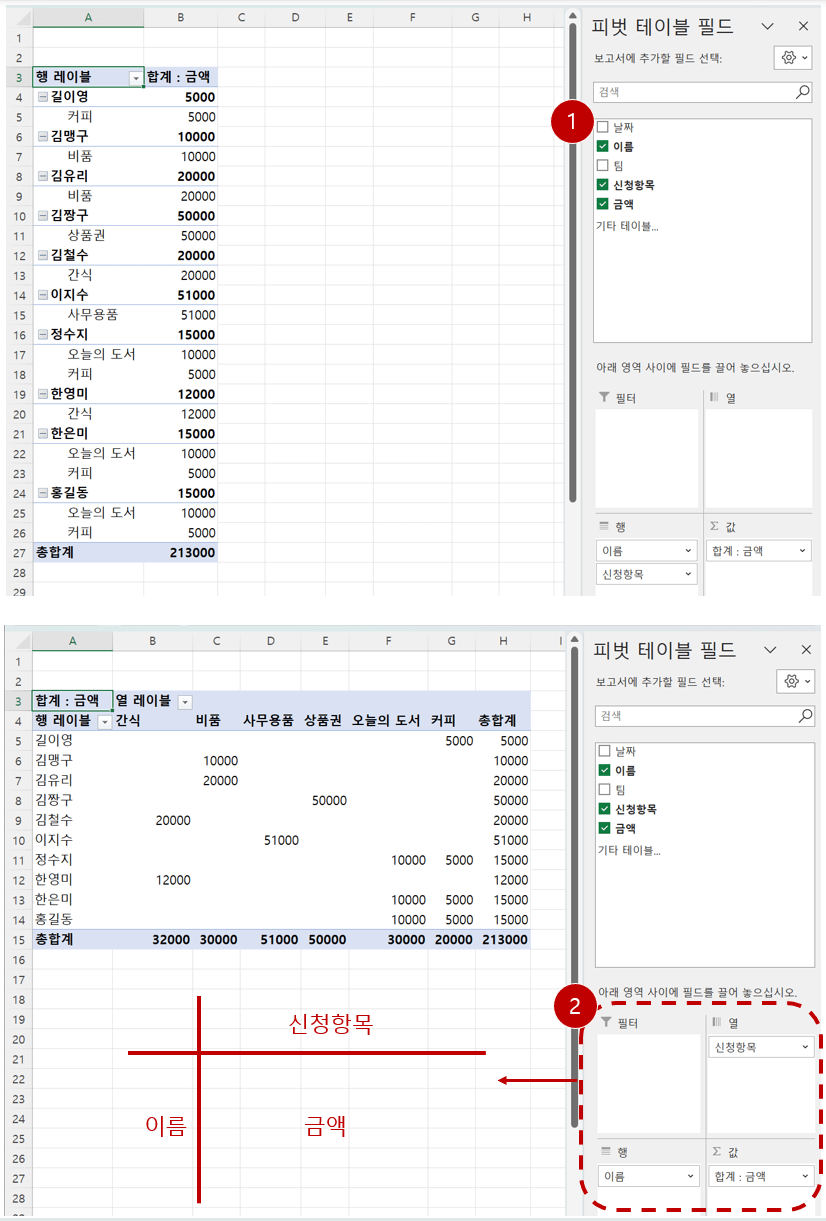Click the sigma icon beside the 값 label
Screen dimensions: 826x1221
pyautogui.click(x=714, y=524)
